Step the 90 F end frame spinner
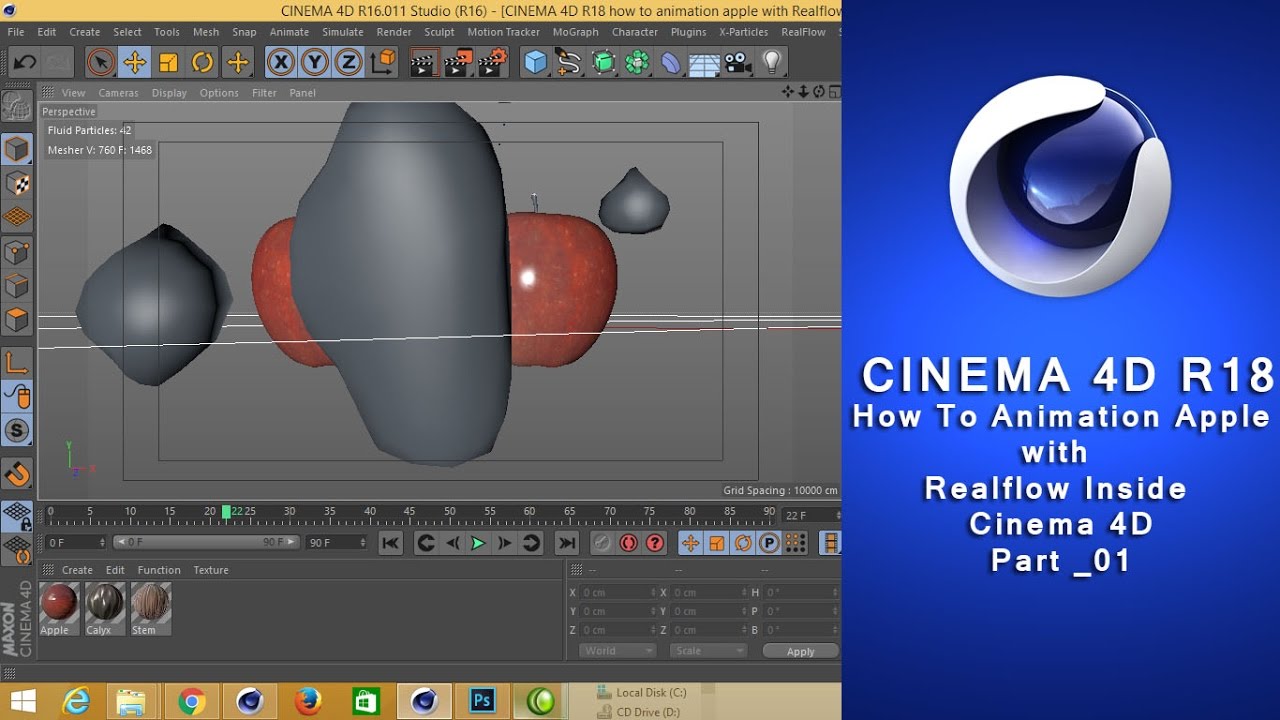This screenshot has width=1280, height=720. (363, 543)
